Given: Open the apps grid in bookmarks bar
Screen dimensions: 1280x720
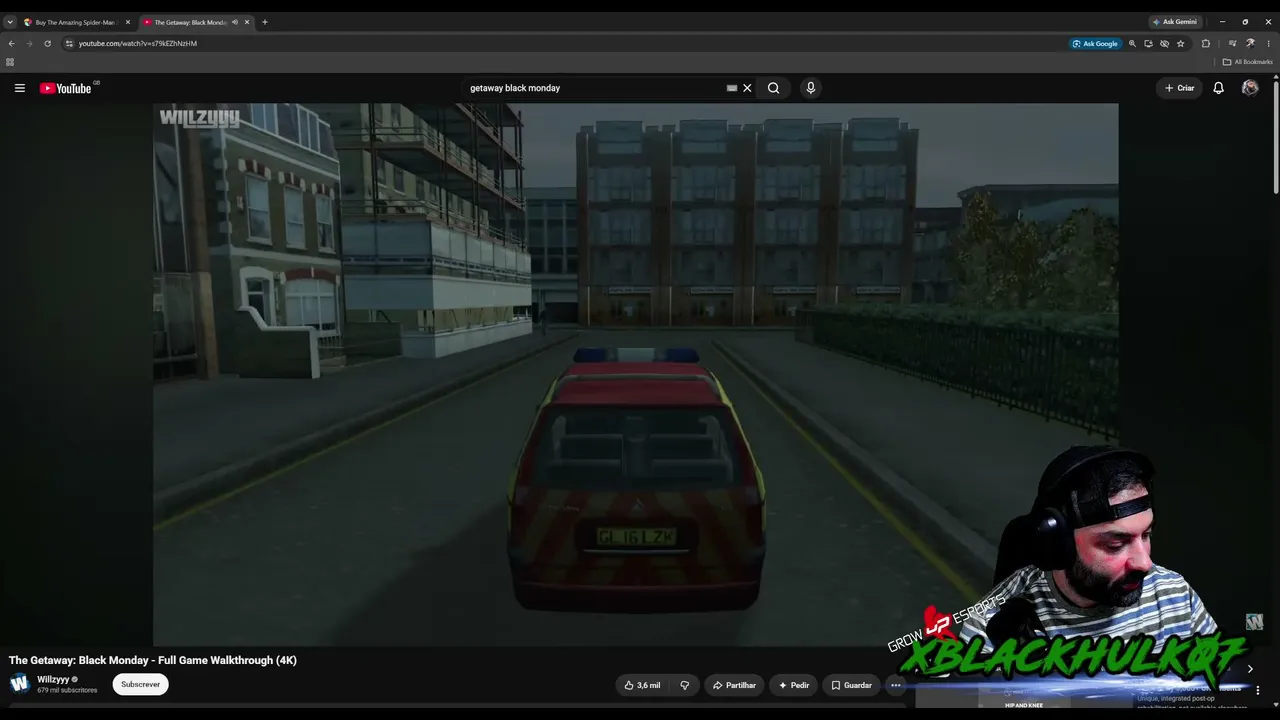Looking at the screenshot, I should tap(10, 62).
